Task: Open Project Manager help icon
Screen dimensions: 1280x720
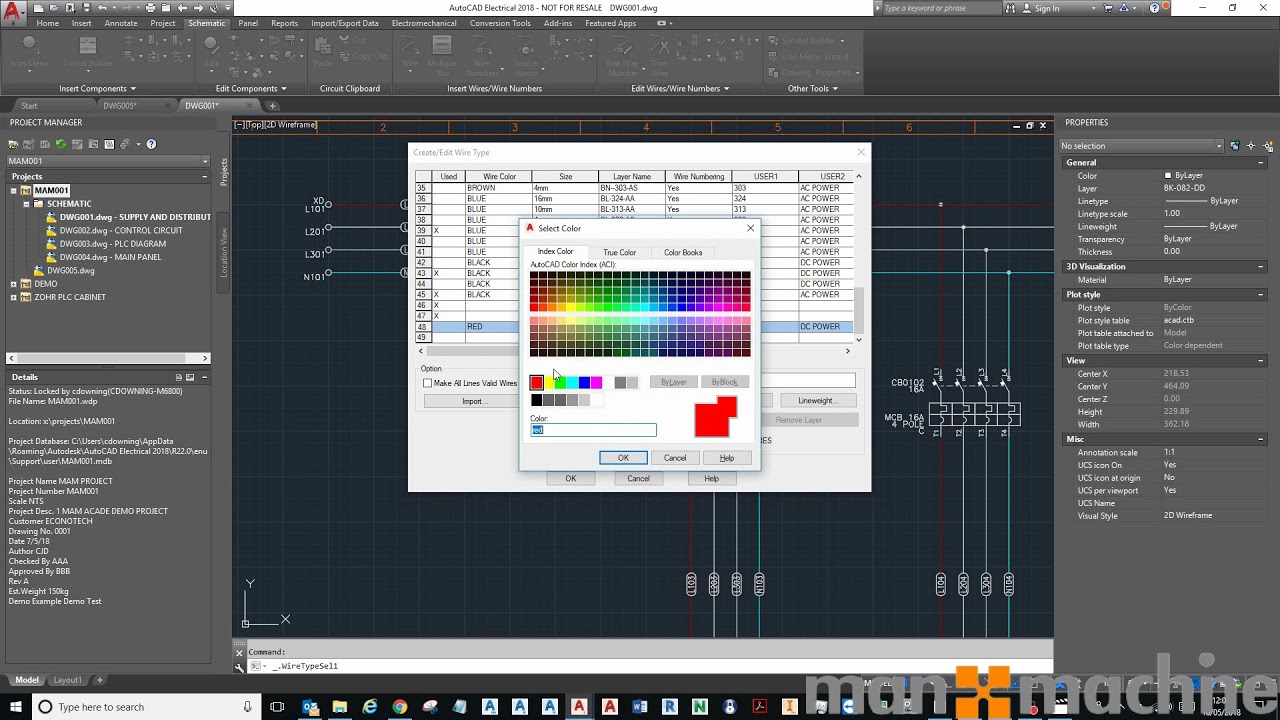Action: click(x=151, y=144)
